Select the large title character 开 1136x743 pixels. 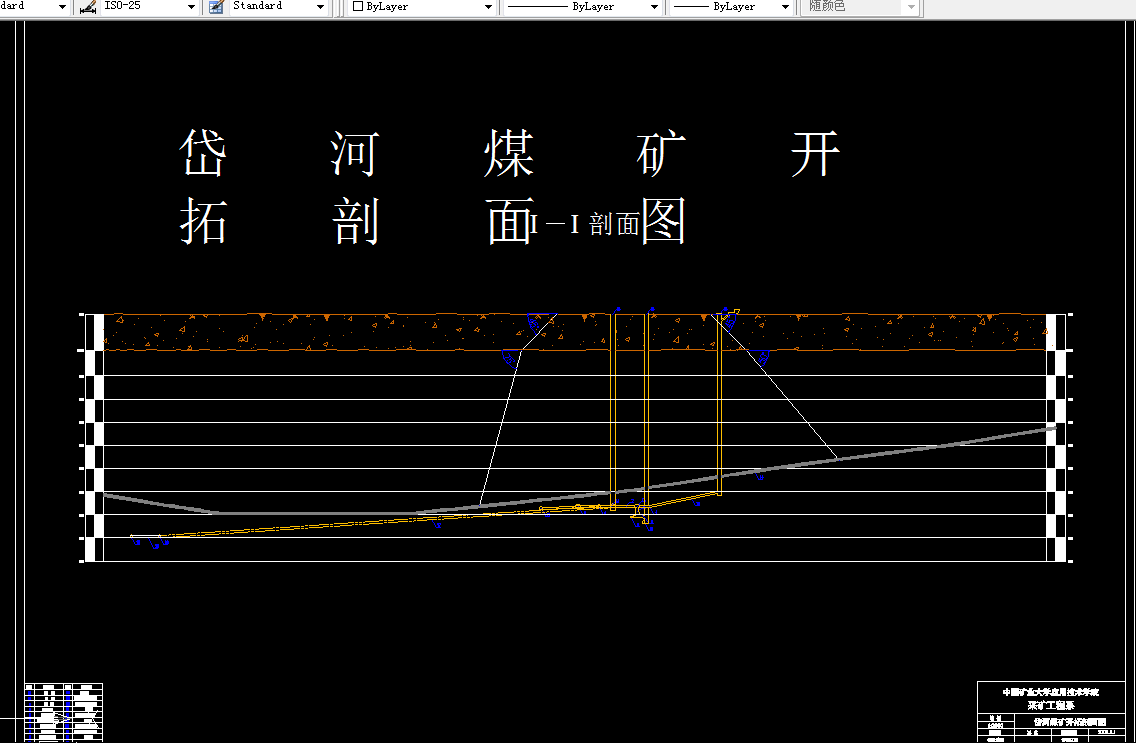(815, 154)
